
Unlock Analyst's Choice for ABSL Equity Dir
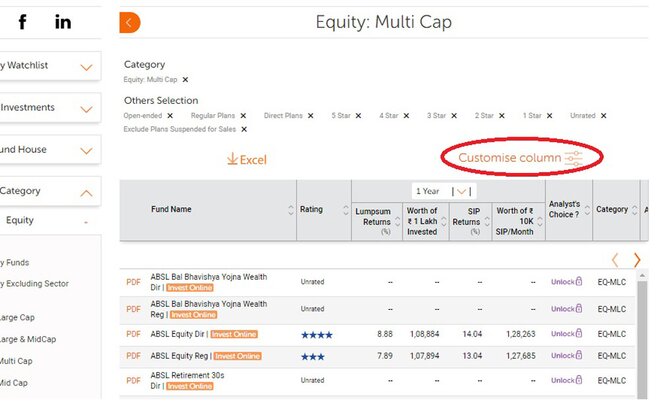[566, 334]
